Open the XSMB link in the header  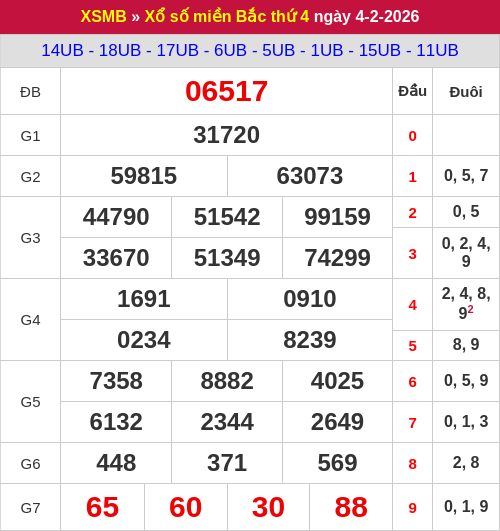(103, 16)
